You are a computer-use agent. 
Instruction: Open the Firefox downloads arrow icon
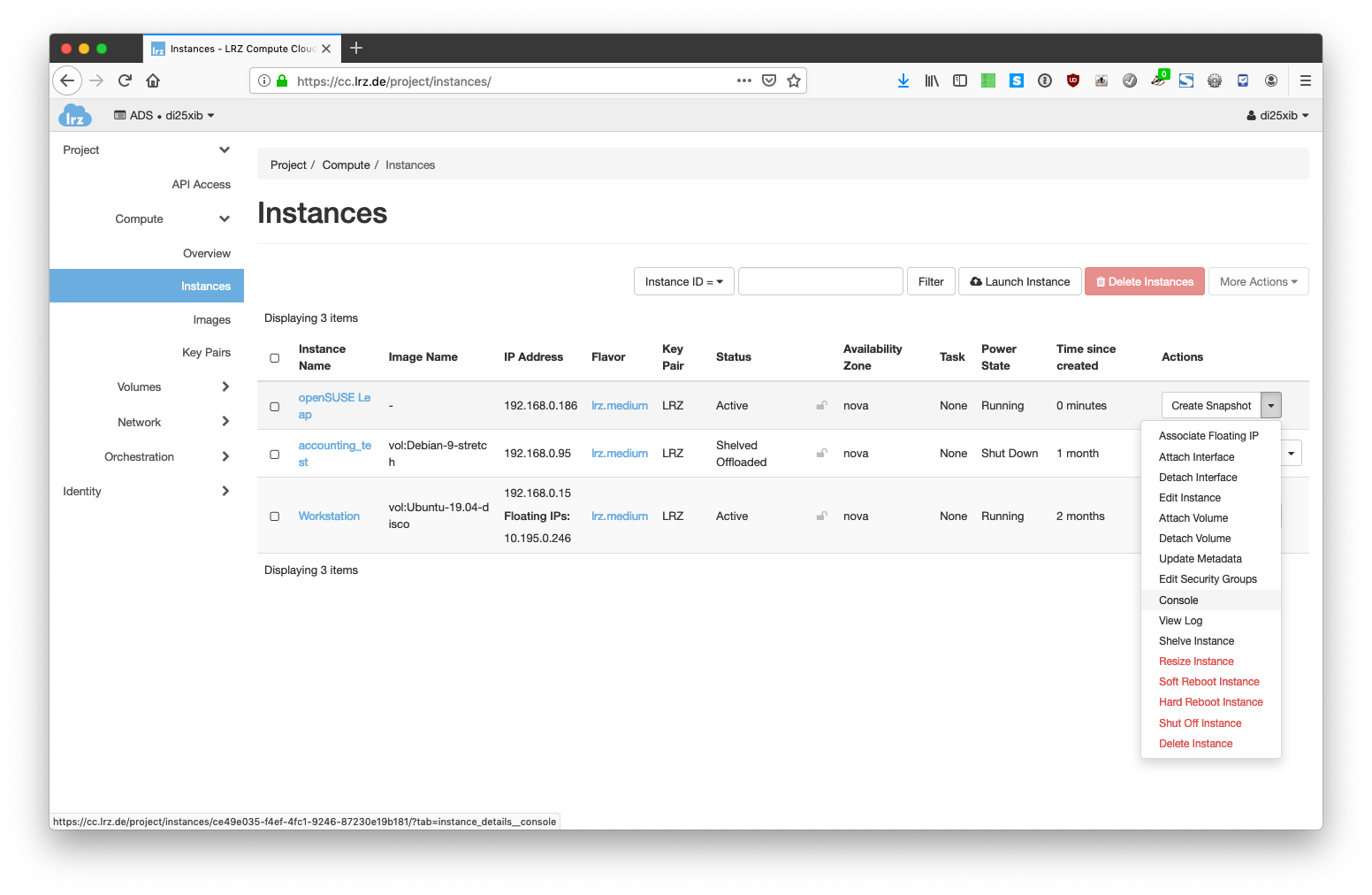click(903, 80)
